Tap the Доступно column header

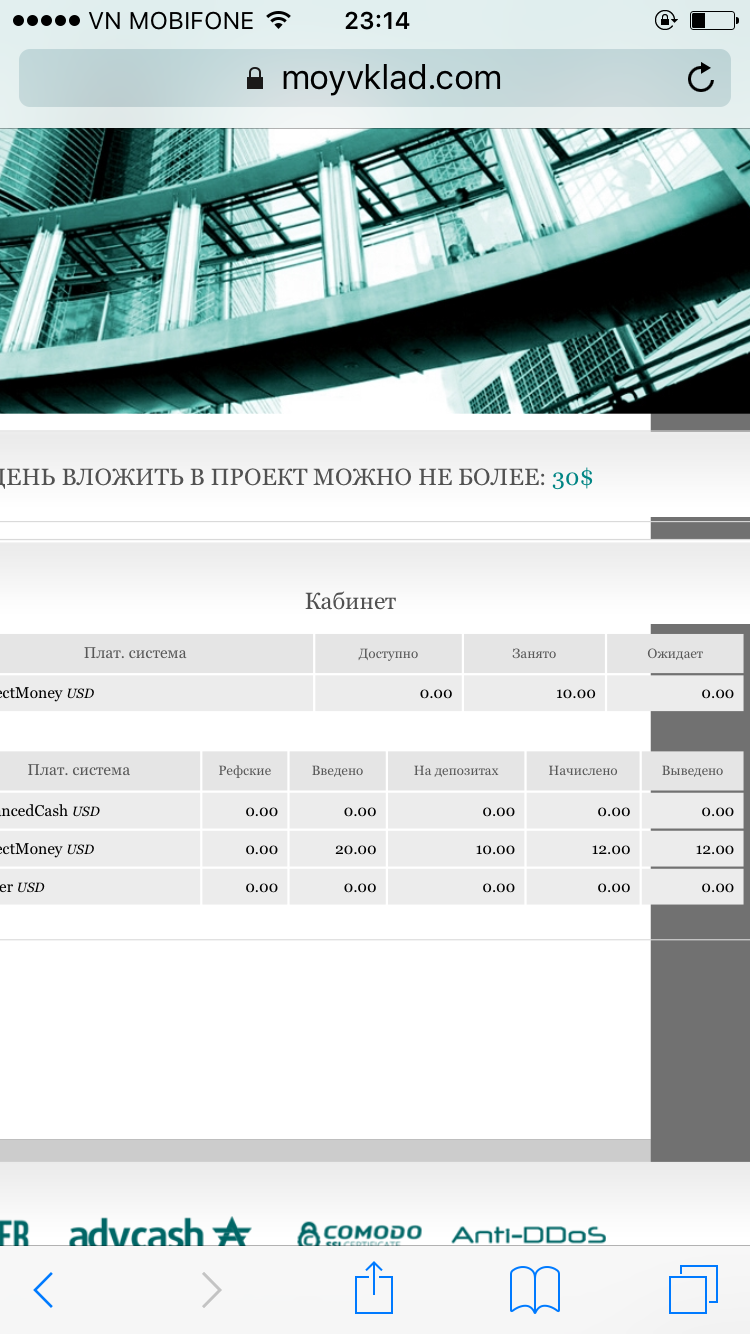388,654
